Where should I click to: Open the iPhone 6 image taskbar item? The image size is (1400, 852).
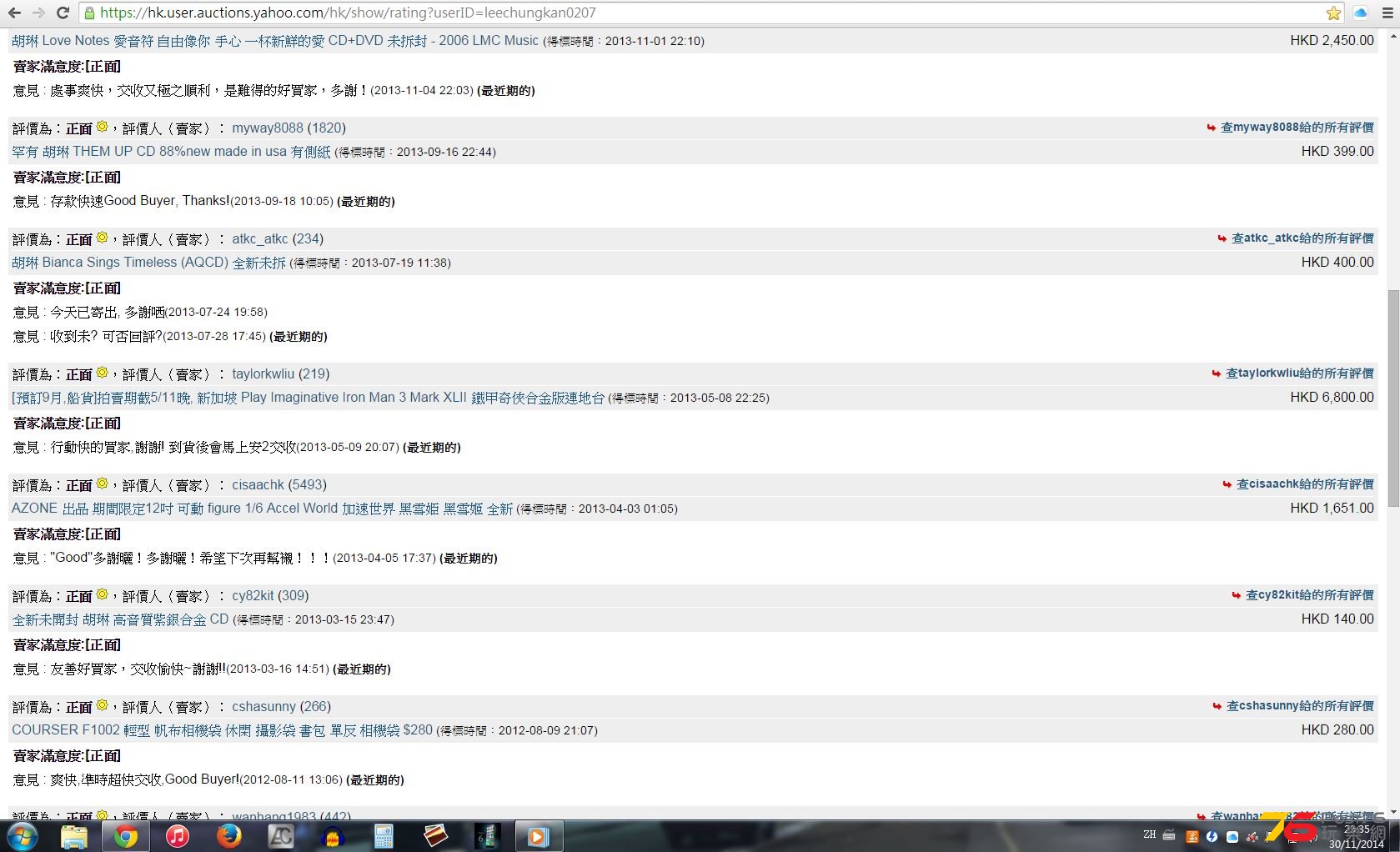(487, 836)
